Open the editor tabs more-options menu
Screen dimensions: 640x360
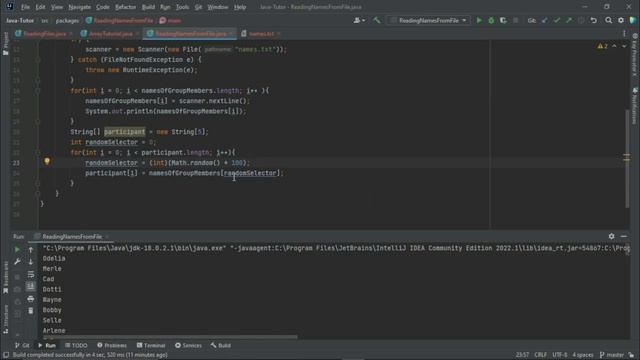pyautogui.click(x=624, y=34)
